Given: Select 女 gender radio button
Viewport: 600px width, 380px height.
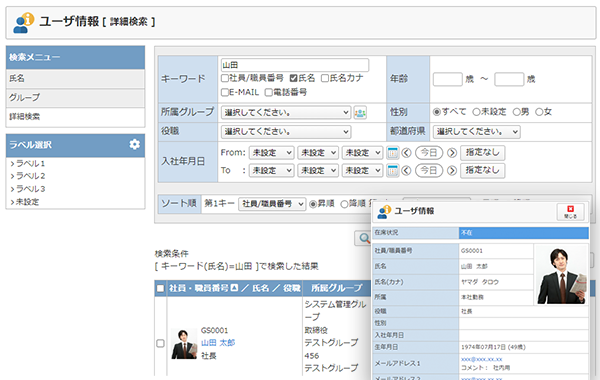Looking at the screenshot, I should pyautogui.click(x=539, y=112).
